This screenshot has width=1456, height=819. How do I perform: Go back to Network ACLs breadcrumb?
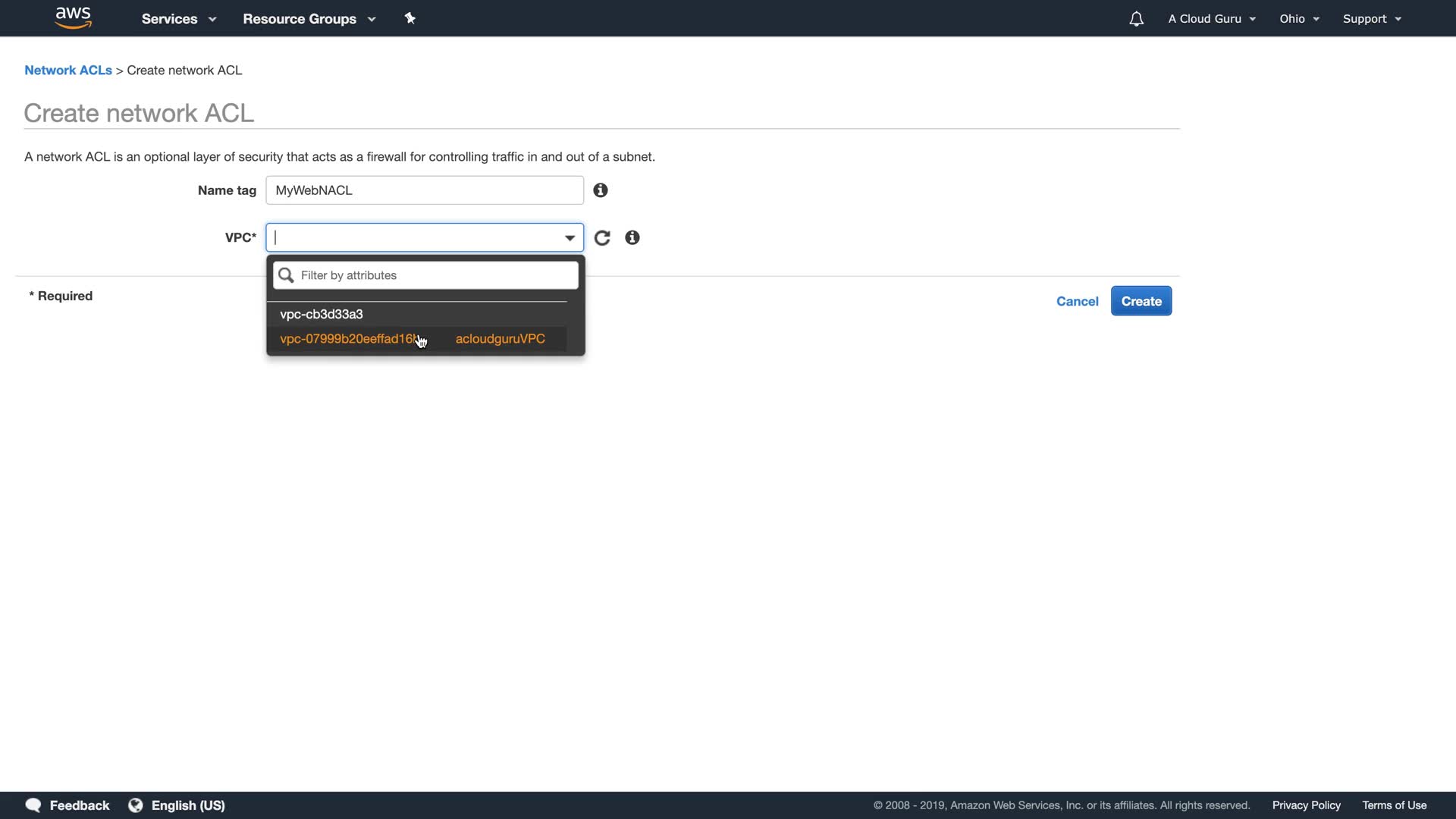tap(68, 71)
